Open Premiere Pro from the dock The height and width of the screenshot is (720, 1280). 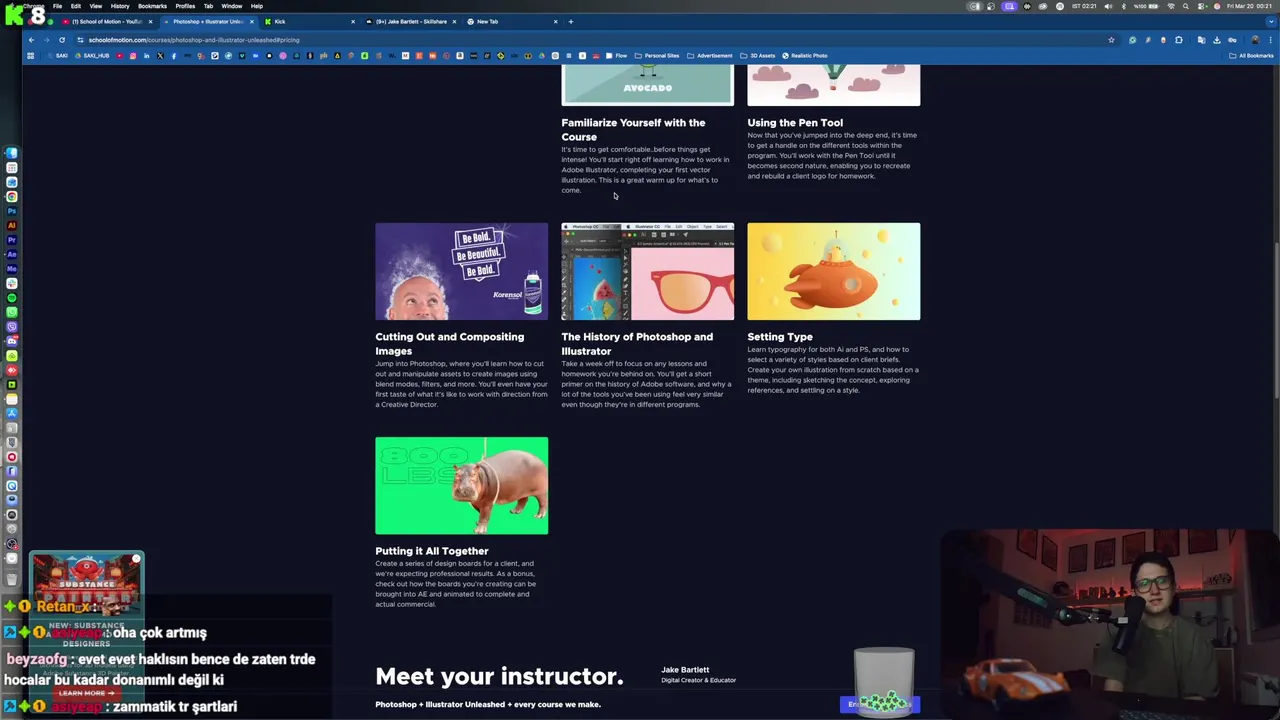12,239
